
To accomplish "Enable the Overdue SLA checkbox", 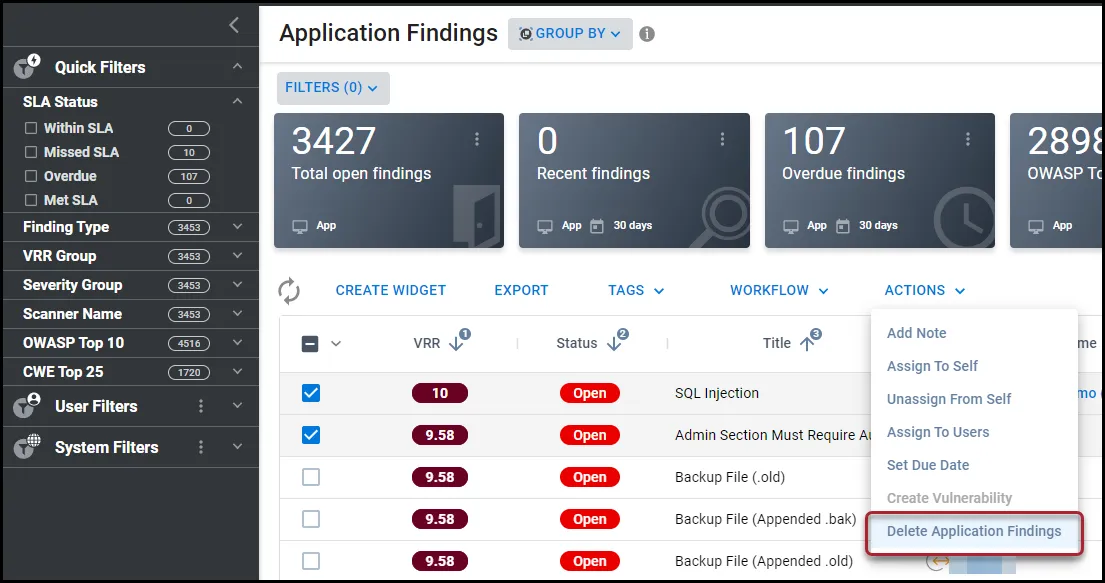I will click(31, 176).
